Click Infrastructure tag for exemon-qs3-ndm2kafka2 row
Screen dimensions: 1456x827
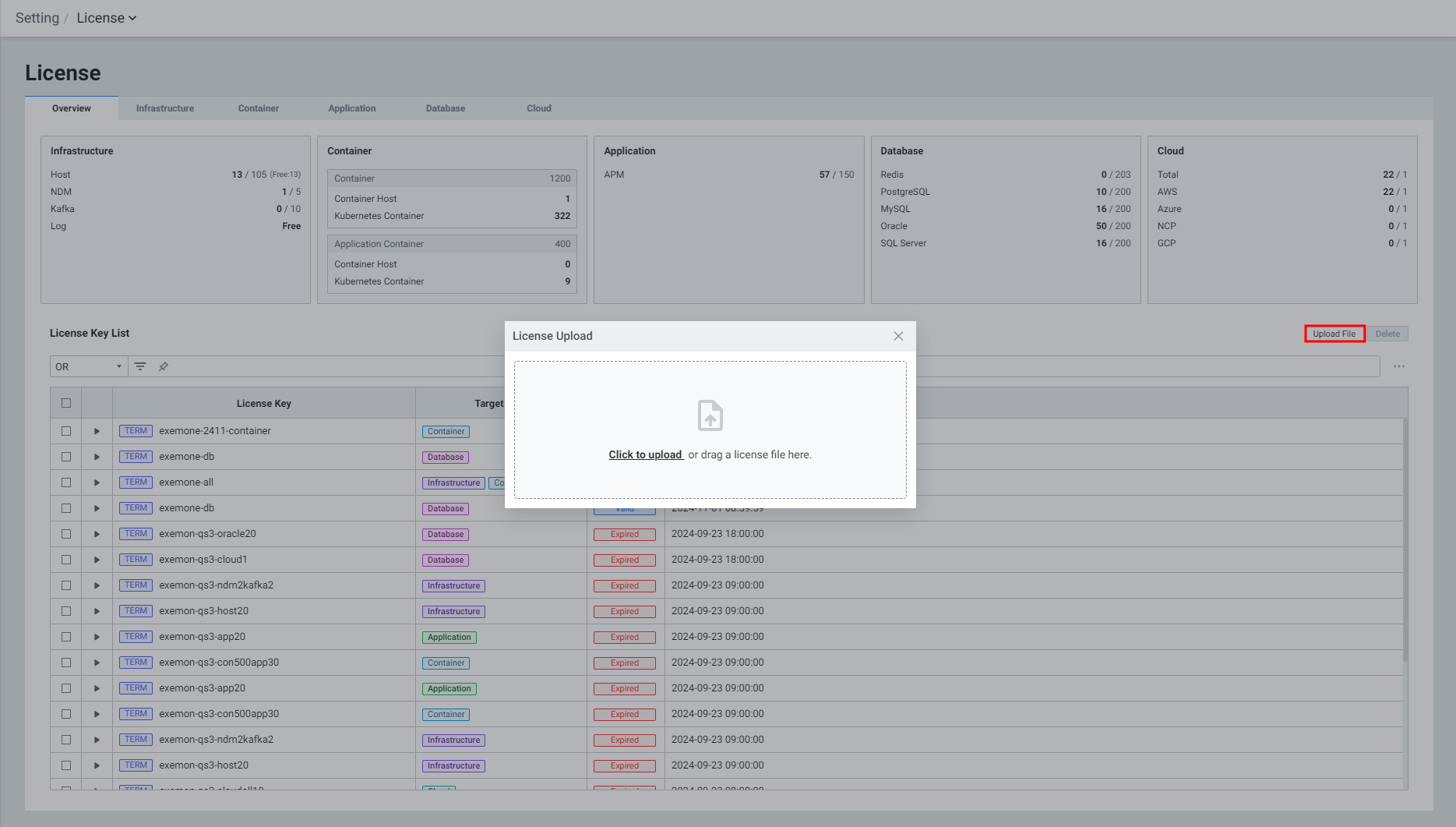[x=453, y=586]
